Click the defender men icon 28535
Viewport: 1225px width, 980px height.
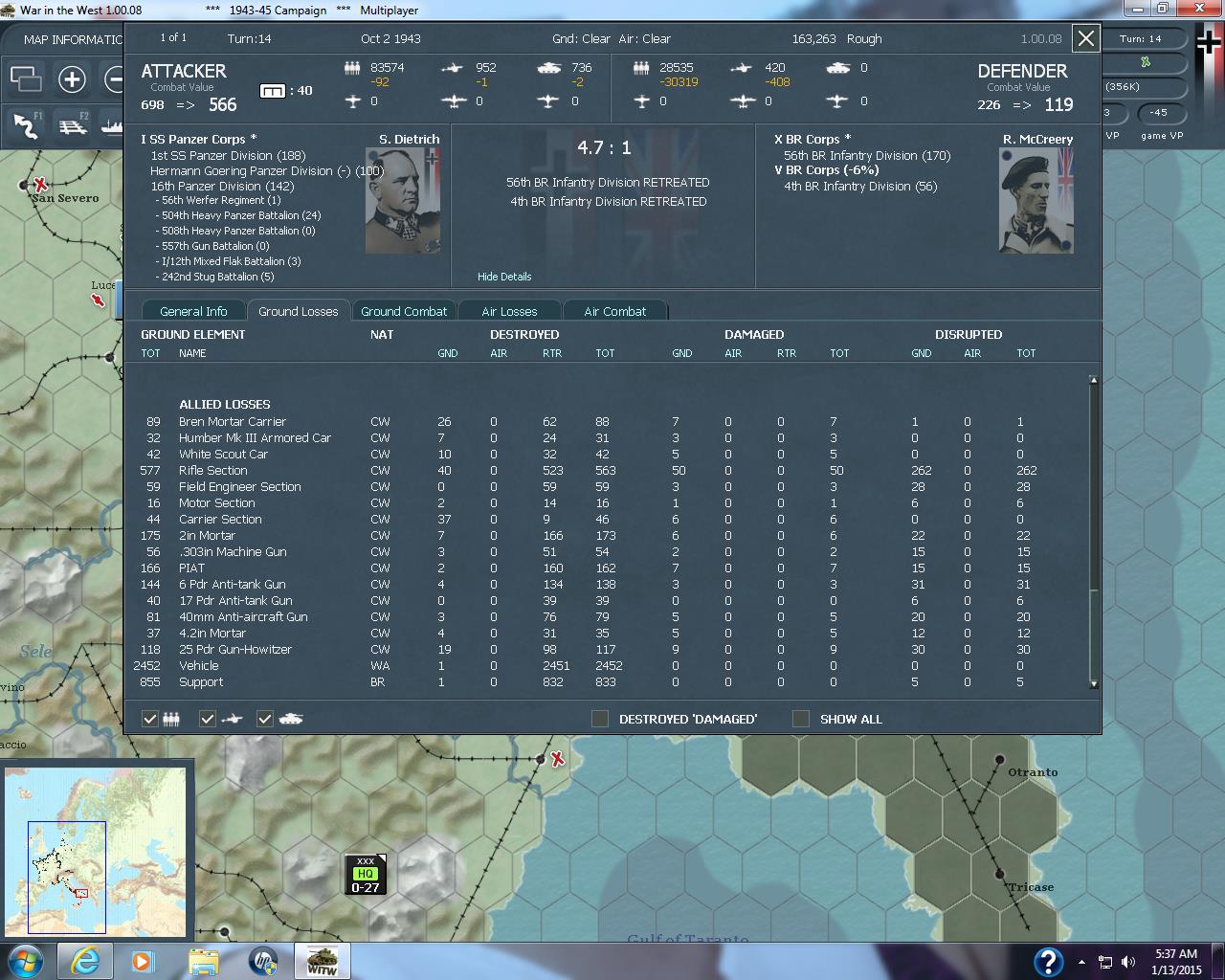[x=642, y=68]
